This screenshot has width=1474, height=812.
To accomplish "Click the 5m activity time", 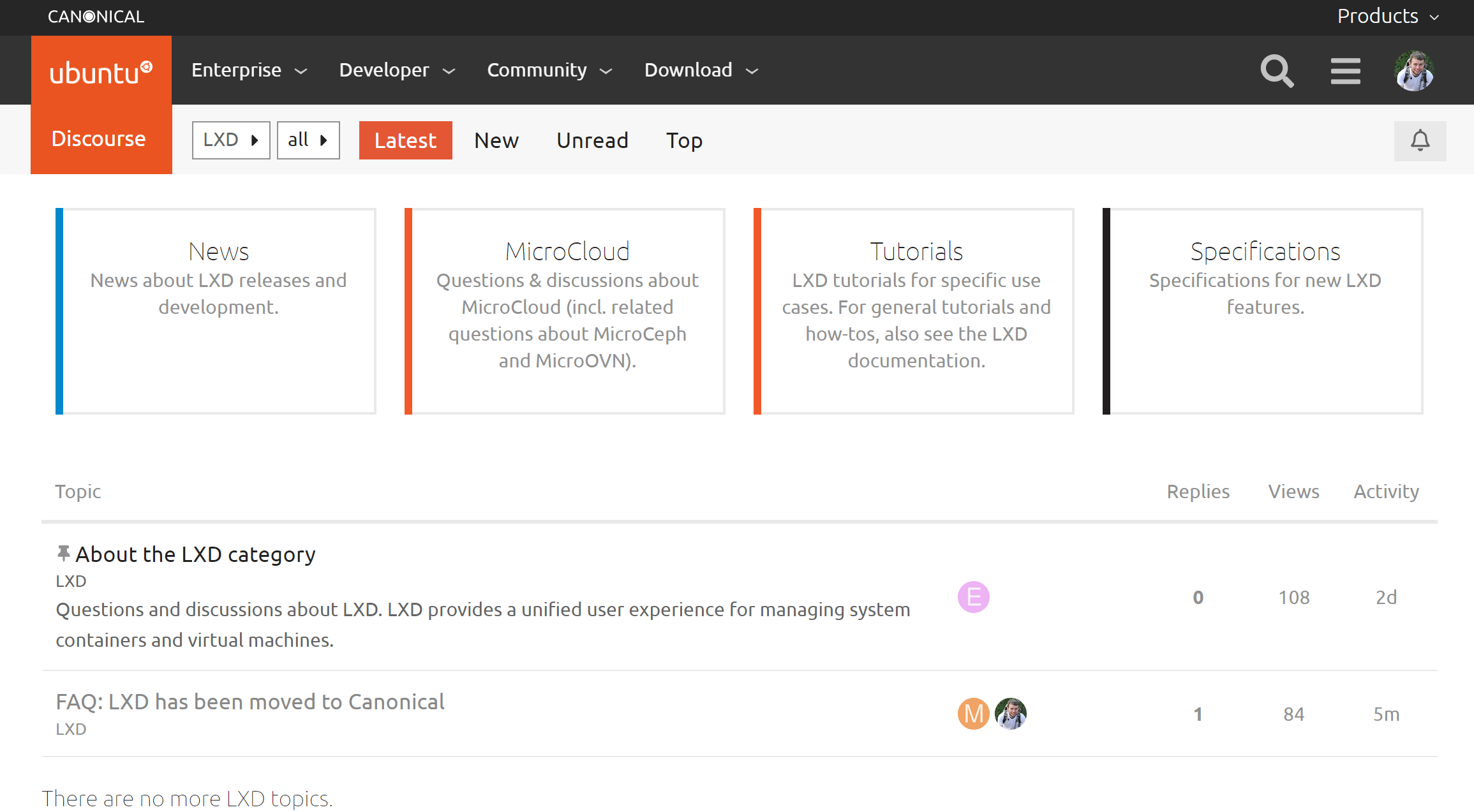I will click(x=1386, y=714).
